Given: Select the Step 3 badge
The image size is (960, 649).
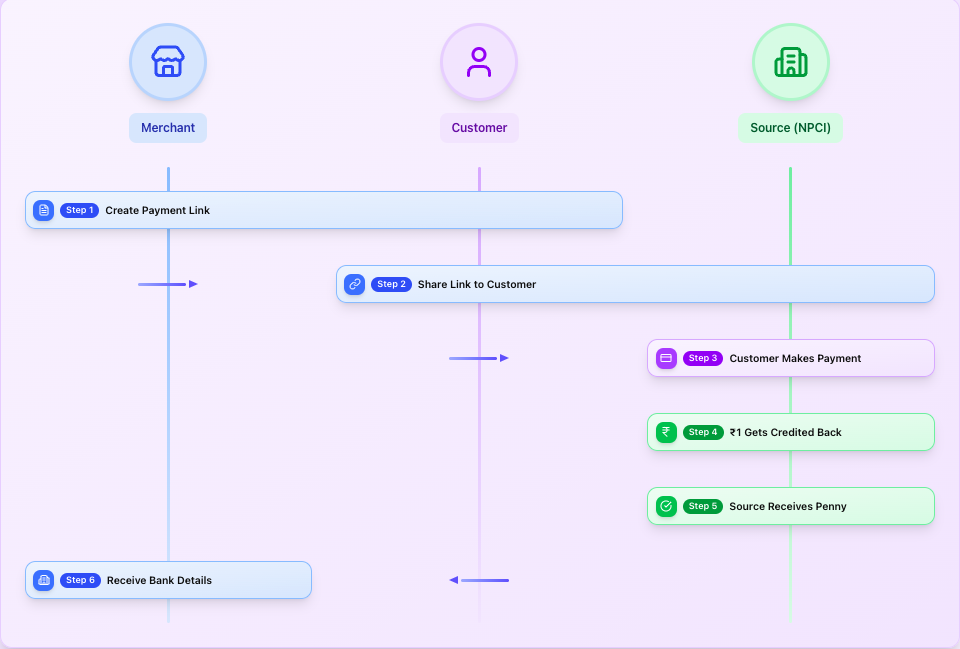Looking at the screenshot, I should [703, 358].
